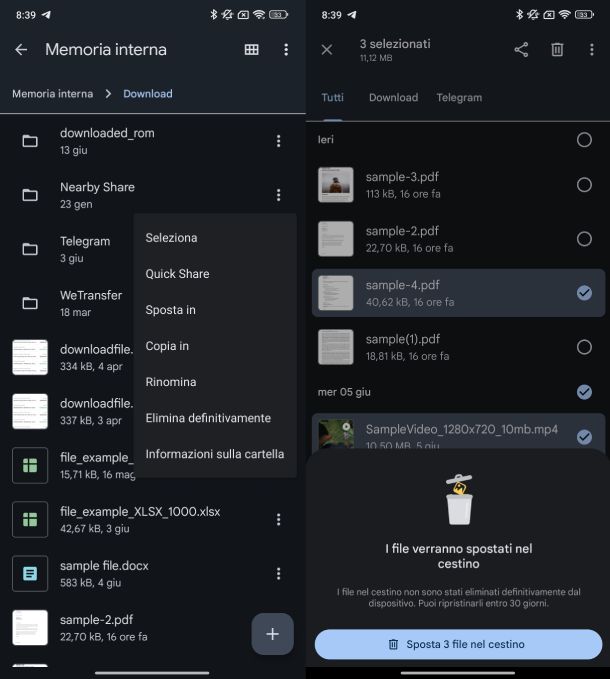Switch to the Download tab
This screenshot has height=679, width=610.
coord(394,97)
